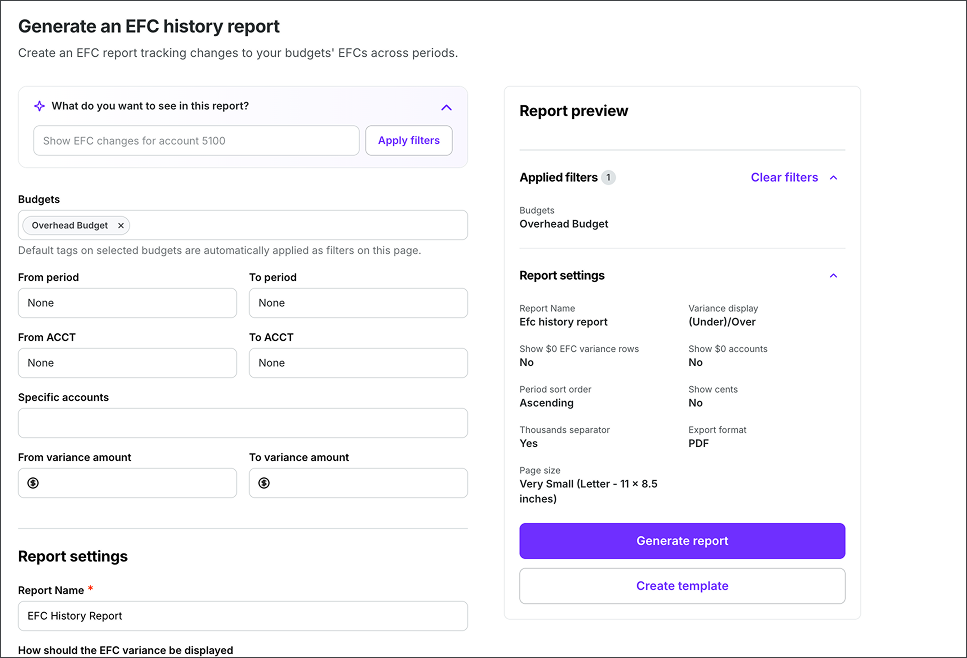This screenshot has width=967, height=658.
Task: Collapse the 'What do you want to see' panel
Action: click(x=446, y=107)
